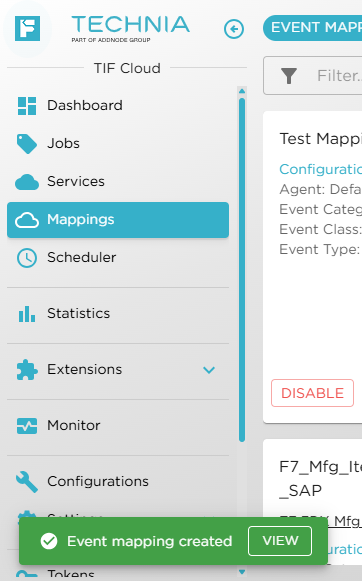Click the Technia logo icon
Viewport: 362px width, 581px height.
tap(27, 29)
